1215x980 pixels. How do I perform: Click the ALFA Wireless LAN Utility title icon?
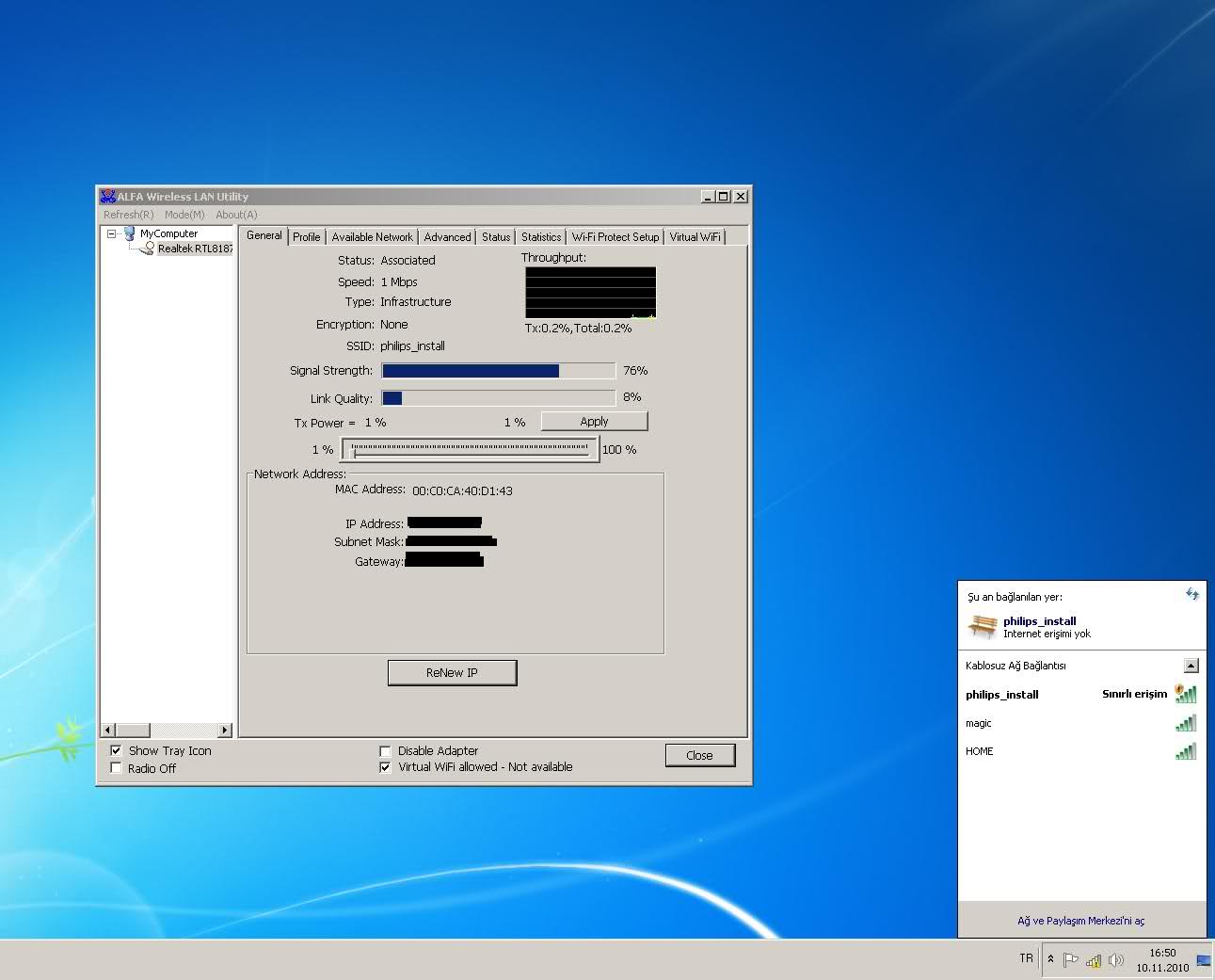tap(107, 196)
